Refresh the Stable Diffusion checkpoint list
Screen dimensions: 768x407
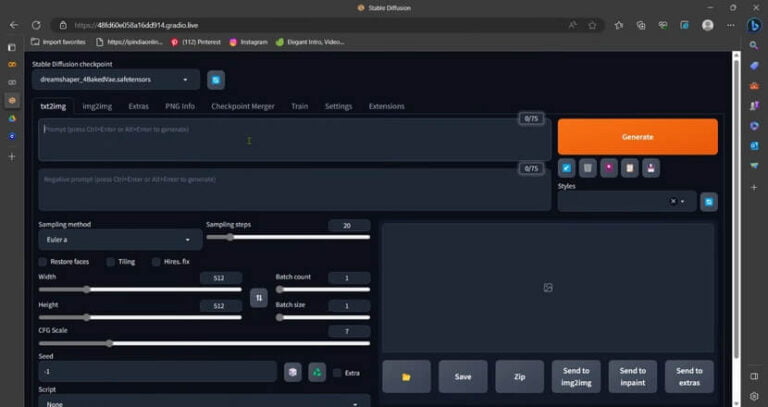click(216, 80)
